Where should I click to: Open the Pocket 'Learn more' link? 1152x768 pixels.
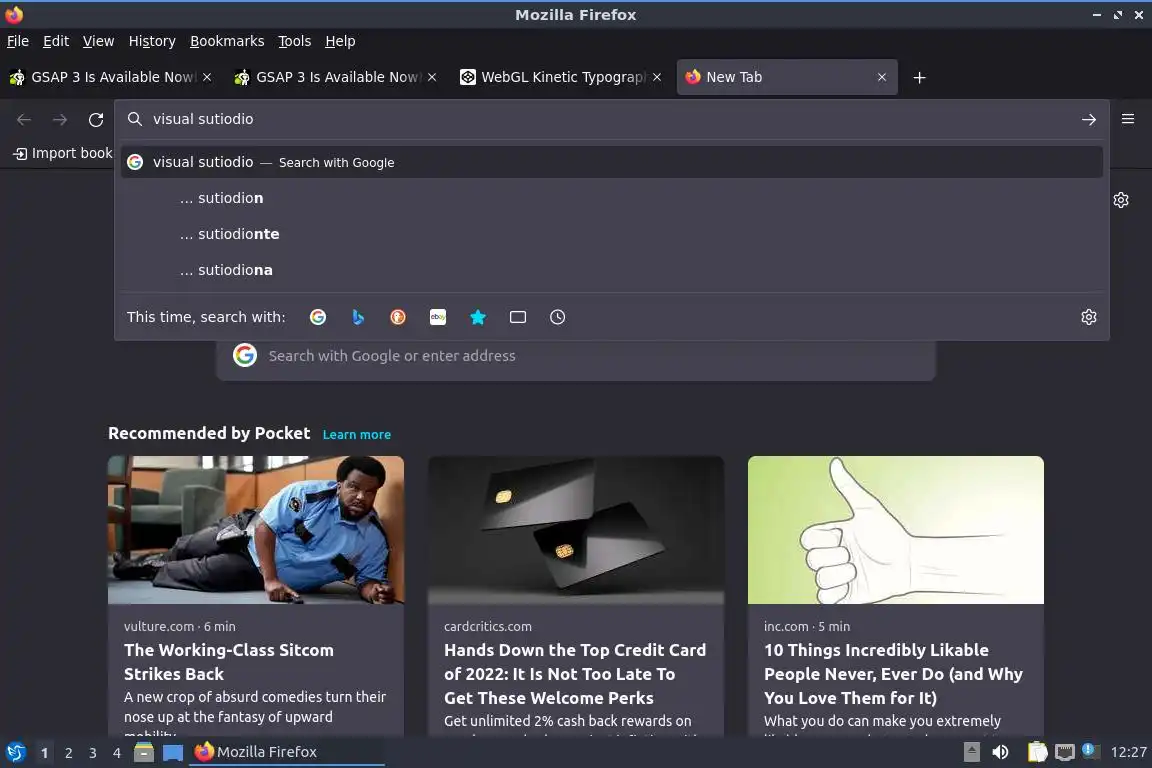pos(356,434)
